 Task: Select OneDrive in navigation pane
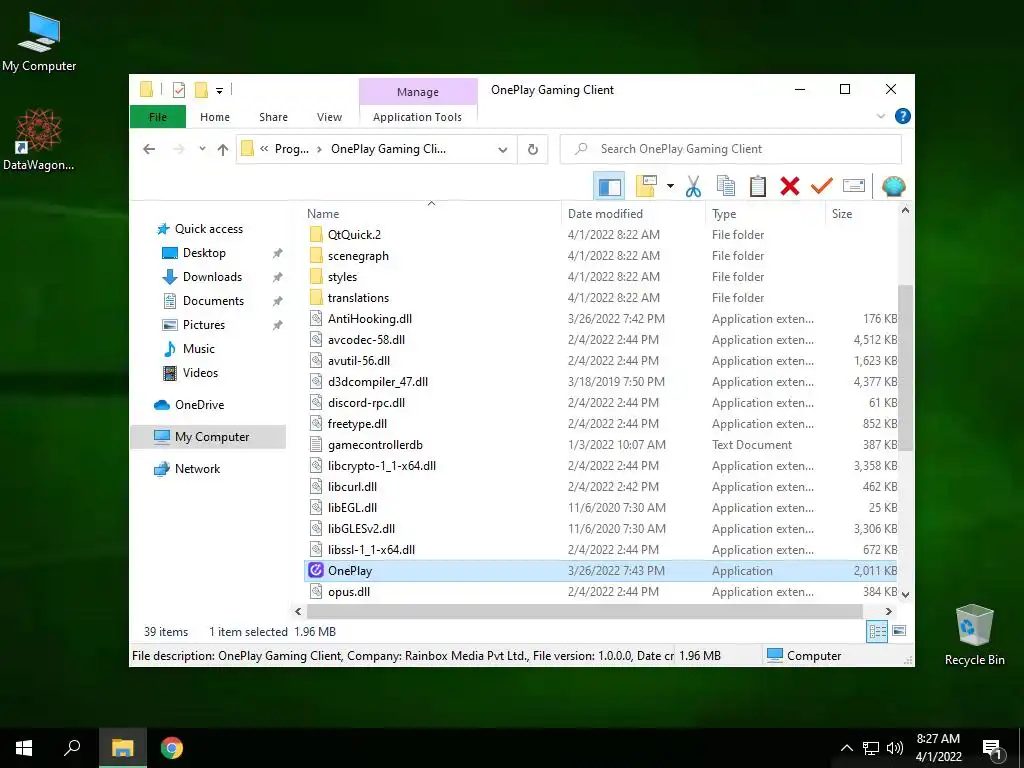189,405
